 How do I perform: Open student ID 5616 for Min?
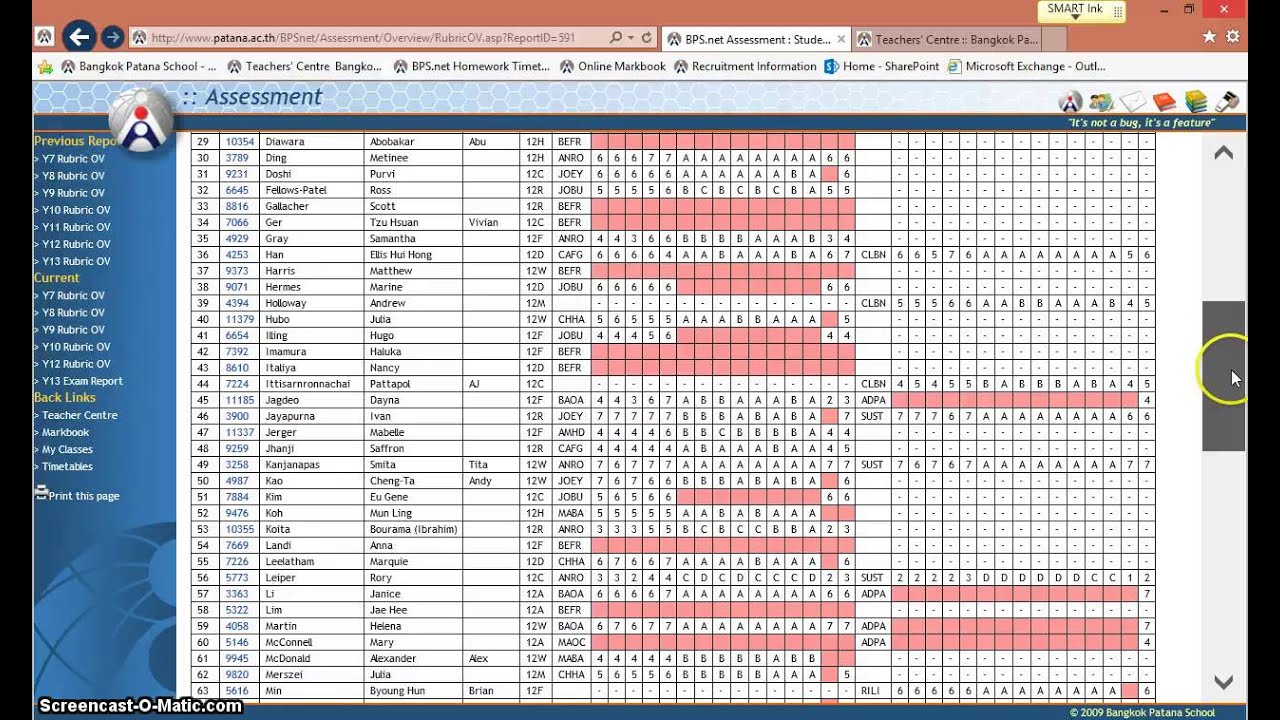[x=236, y=691]
